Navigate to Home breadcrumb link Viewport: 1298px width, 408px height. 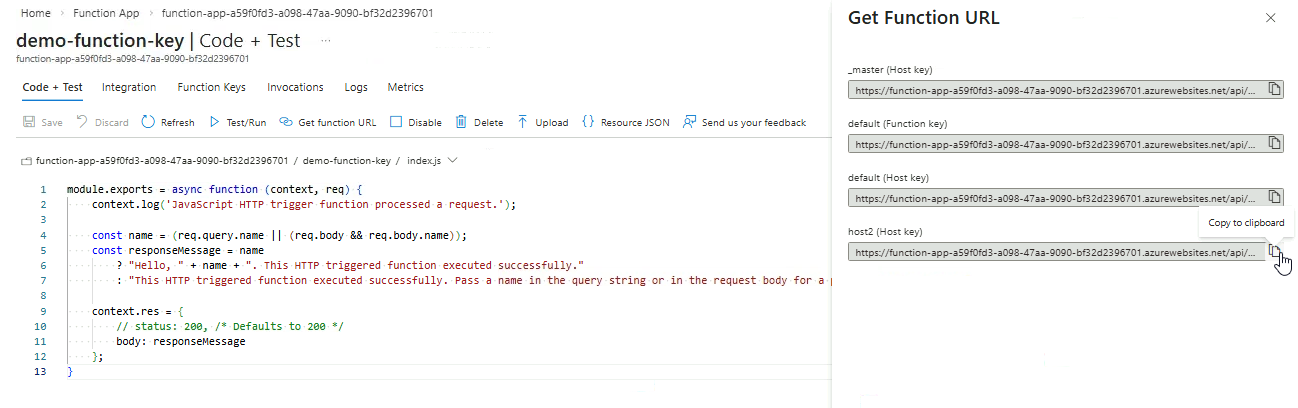click(35, 14)
